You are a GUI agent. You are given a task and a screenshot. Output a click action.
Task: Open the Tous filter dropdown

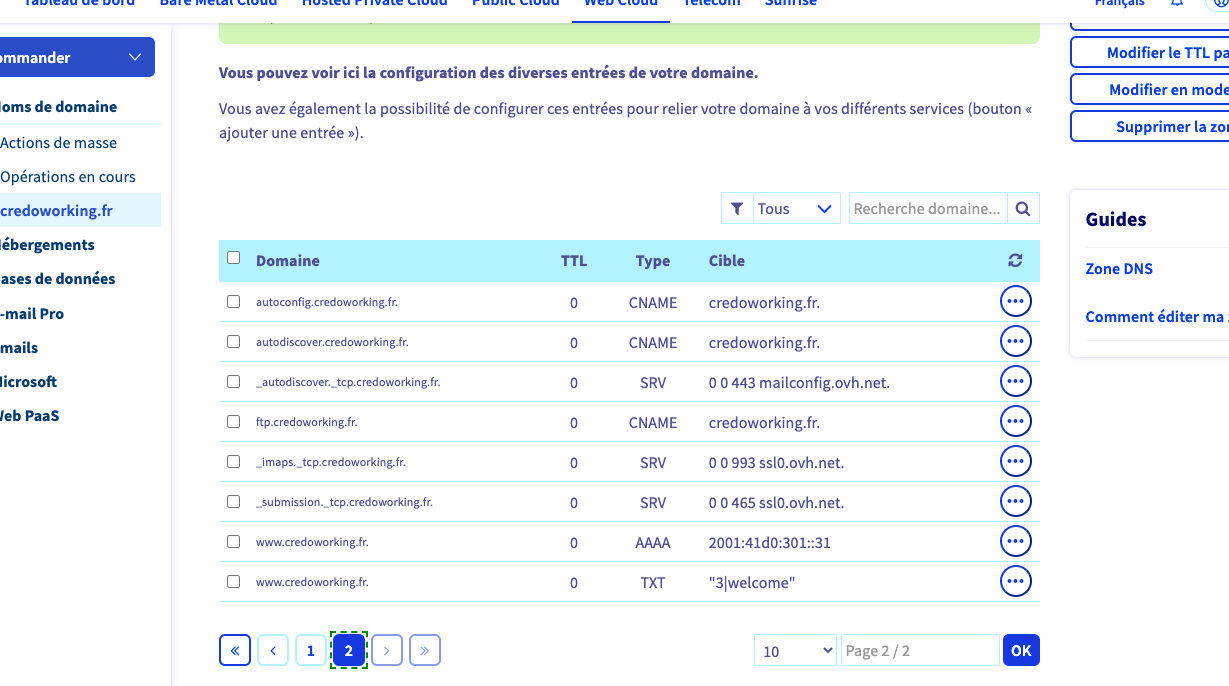[796, 209]
